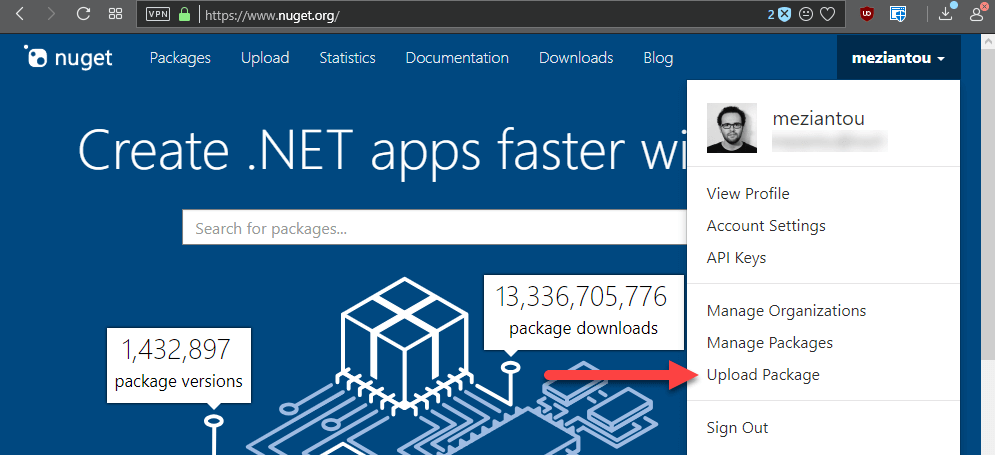Open the Packages nav item
The height and width of the screenshot is (455, 995).
point(180,58)
